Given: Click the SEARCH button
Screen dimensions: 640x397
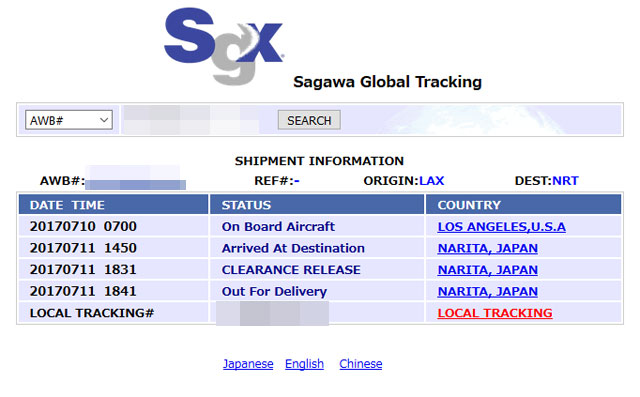Looking at the screenshot, I should pyautogui.click(x=309, y=120).
